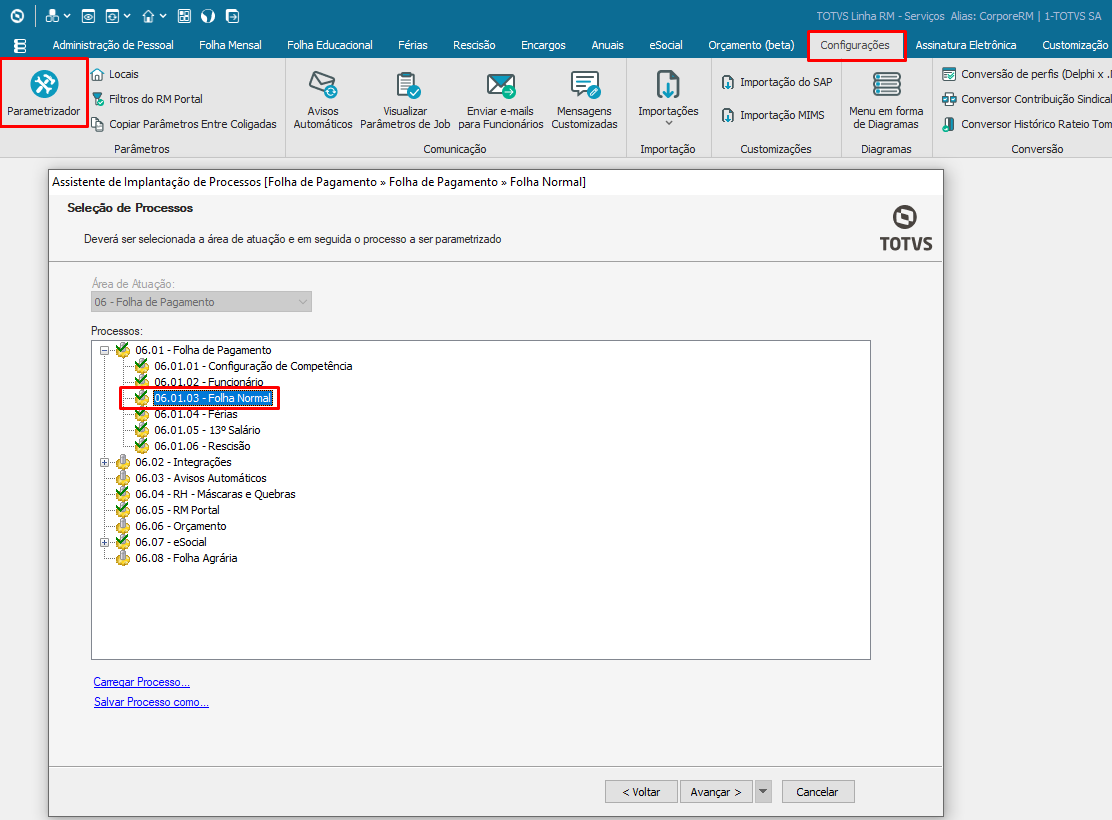The height and width of the screenshot is (820, 1112).
Task: Select 06.01.04 - Férias in the tree
Action: point(196,414)
